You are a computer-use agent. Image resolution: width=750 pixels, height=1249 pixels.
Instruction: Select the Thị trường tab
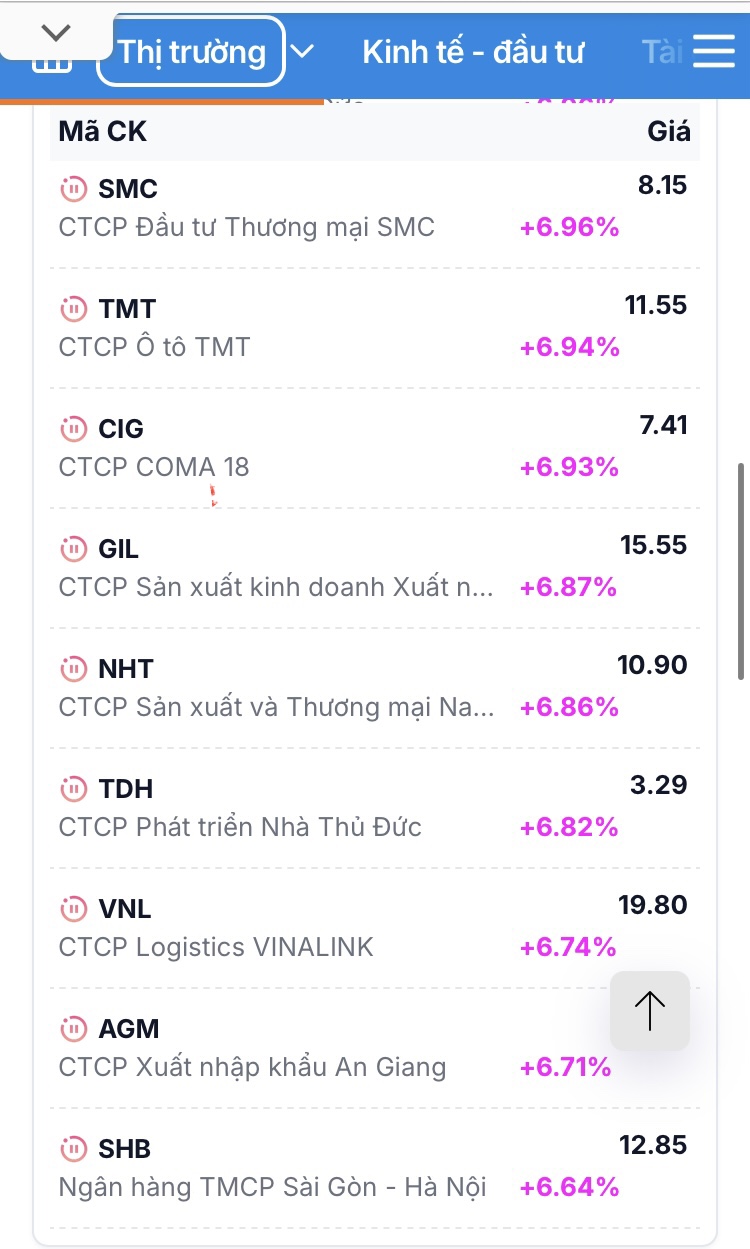pos(191,52)
